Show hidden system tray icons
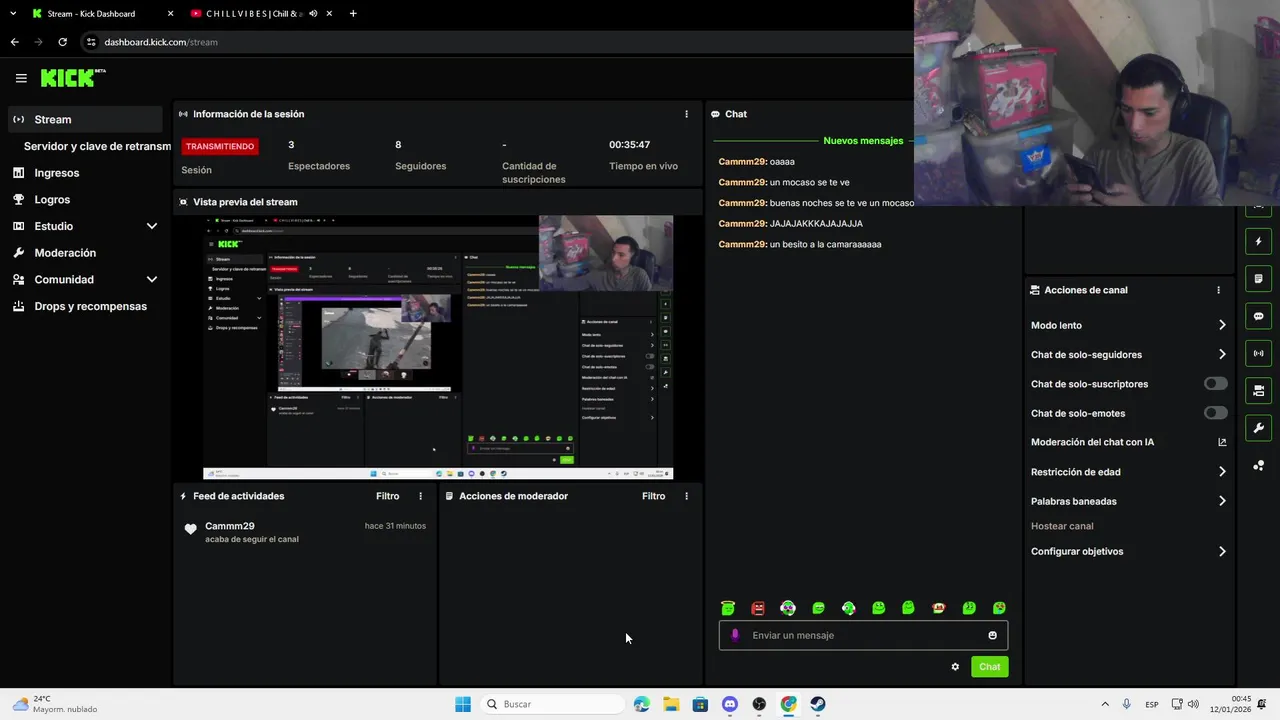Image resolution: width=1280 pixels, height=720 pixels. click(x=1105, y=704)
